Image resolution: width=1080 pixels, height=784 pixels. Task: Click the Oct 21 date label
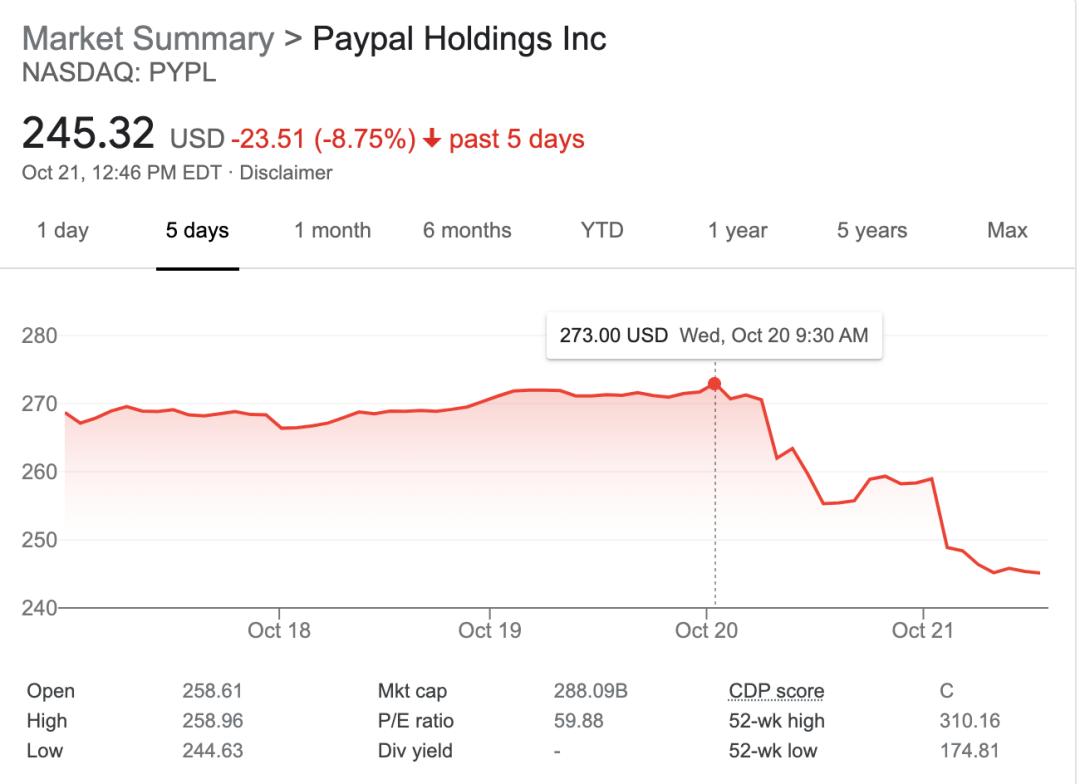[923, 631]
